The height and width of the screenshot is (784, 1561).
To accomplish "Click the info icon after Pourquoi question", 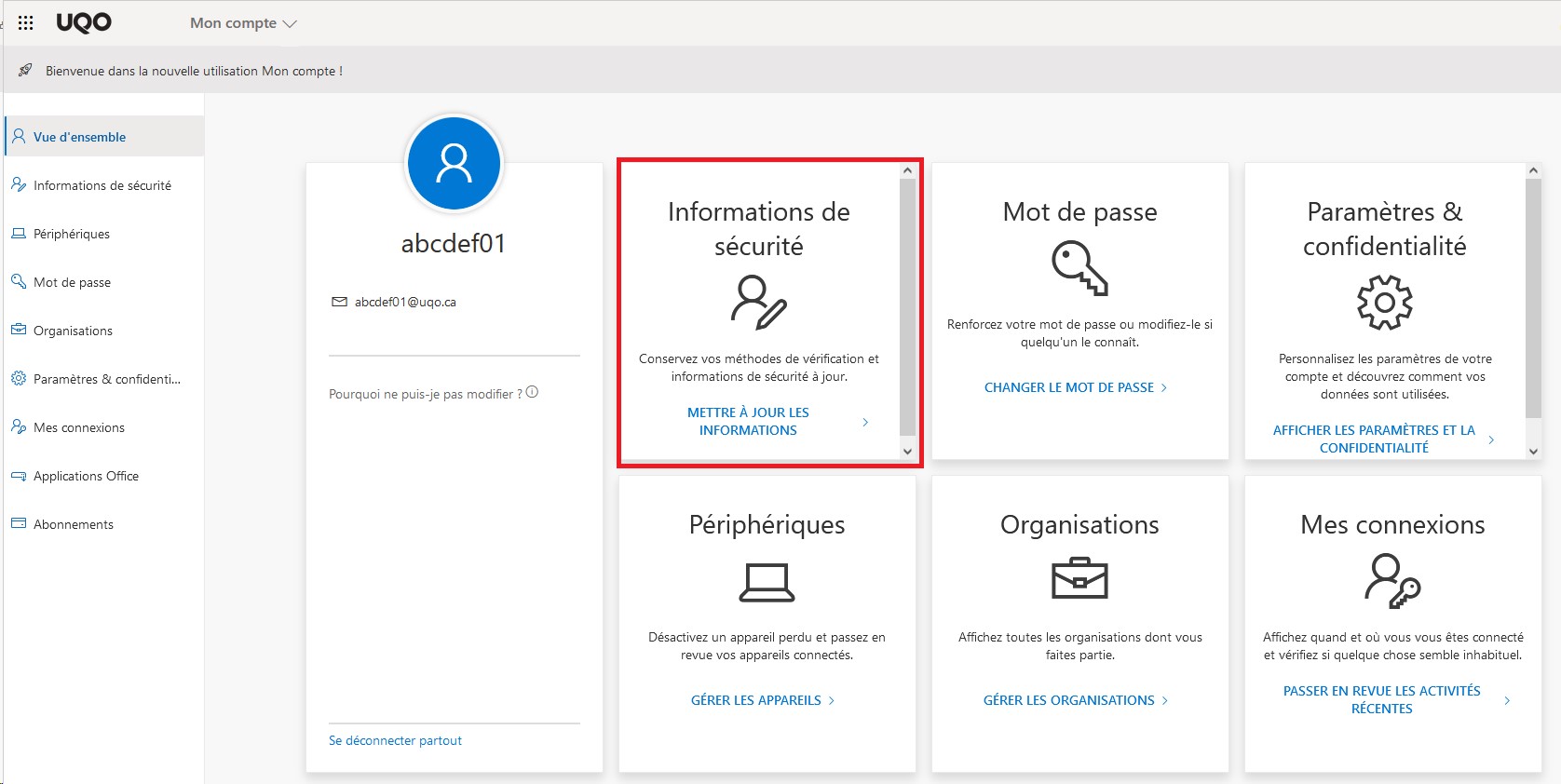I will tap(532, 392).
